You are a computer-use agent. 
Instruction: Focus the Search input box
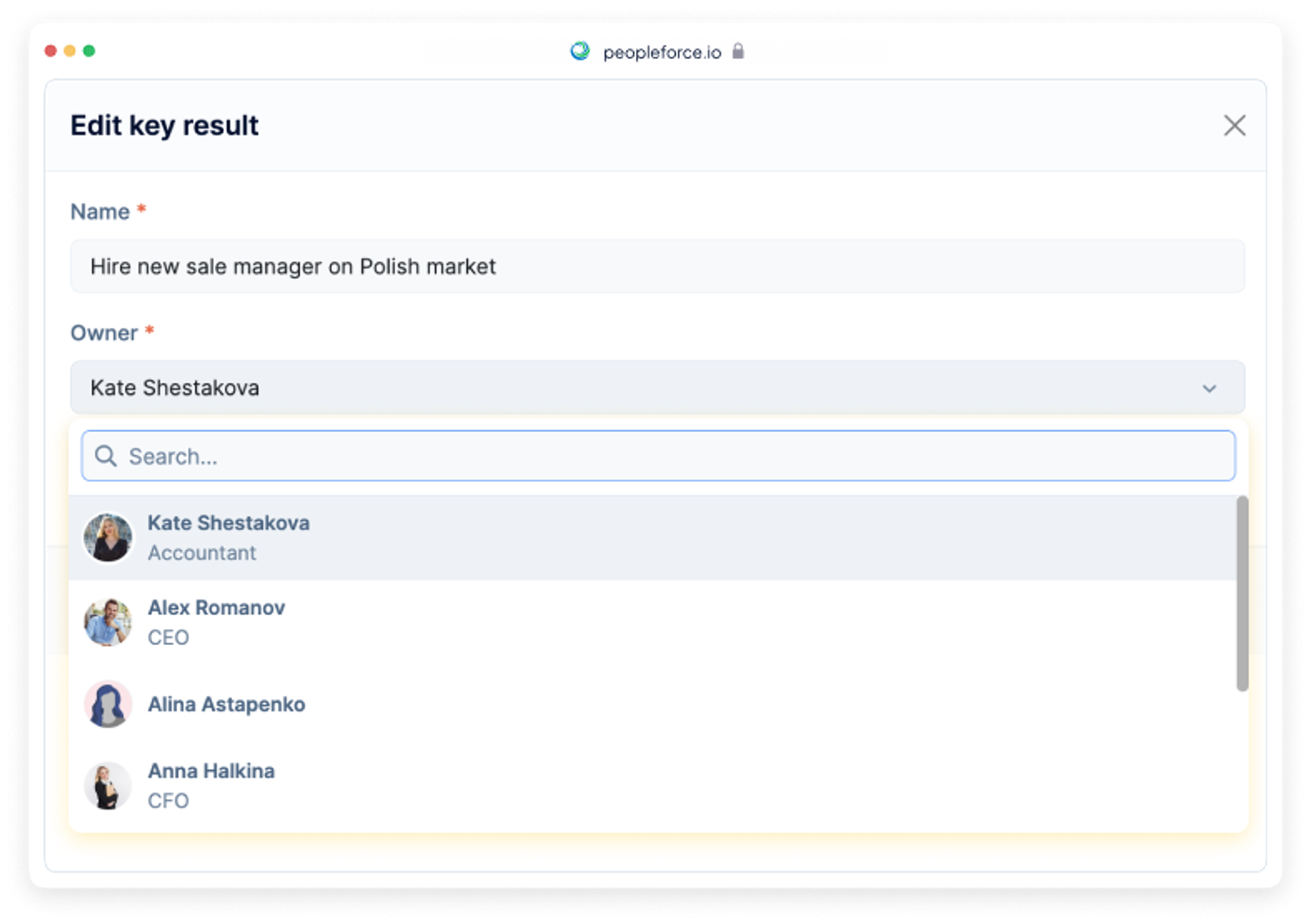pyautogui.click(x=658, y=456)
